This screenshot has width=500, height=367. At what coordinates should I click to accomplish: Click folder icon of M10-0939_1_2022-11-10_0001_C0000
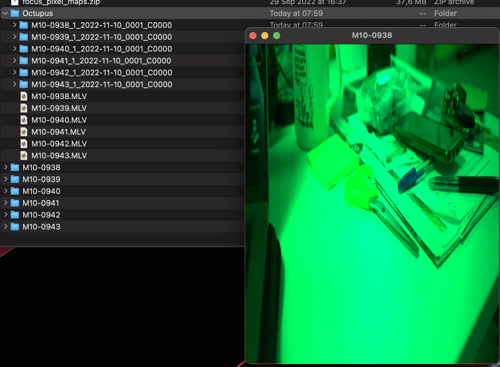pos(24,37)
